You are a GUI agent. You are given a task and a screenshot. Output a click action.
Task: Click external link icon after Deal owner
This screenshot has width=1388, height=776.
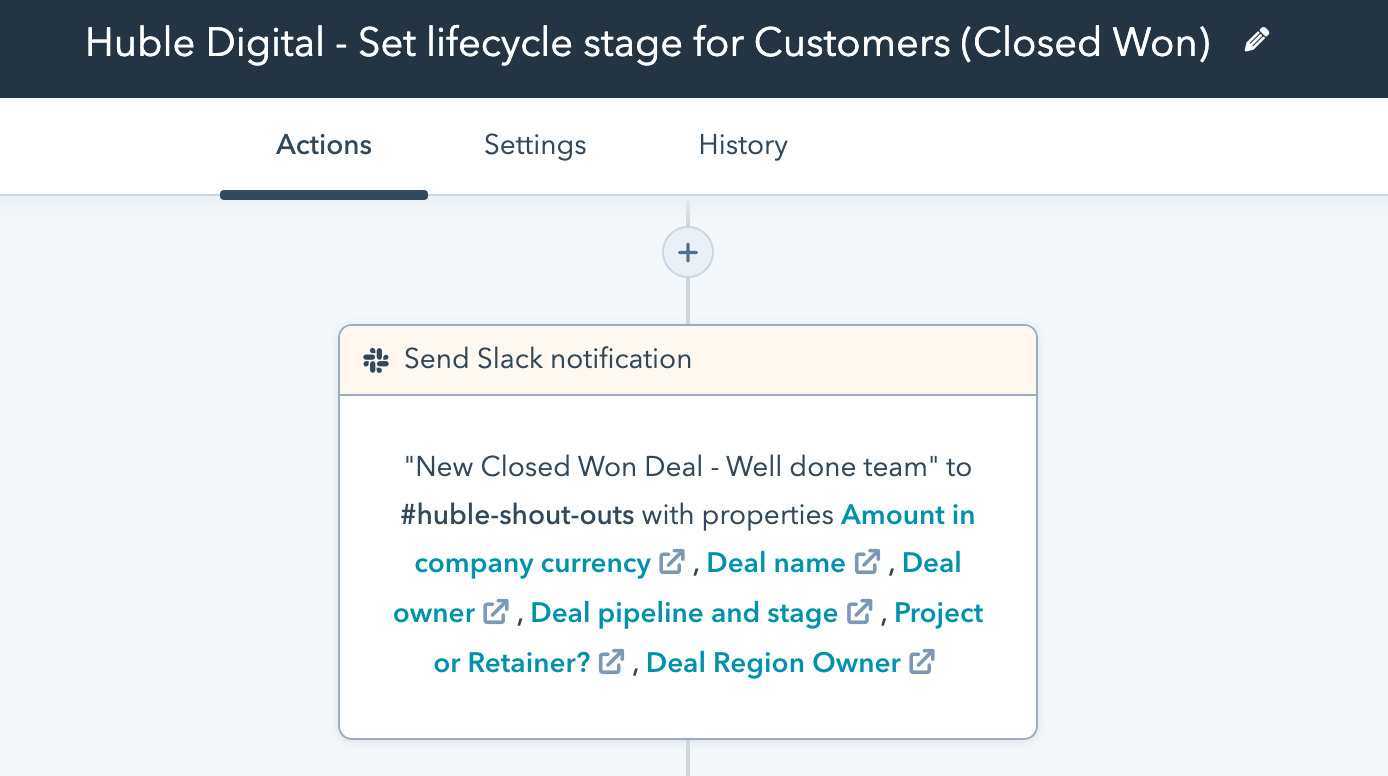click(x=497, y=612)
